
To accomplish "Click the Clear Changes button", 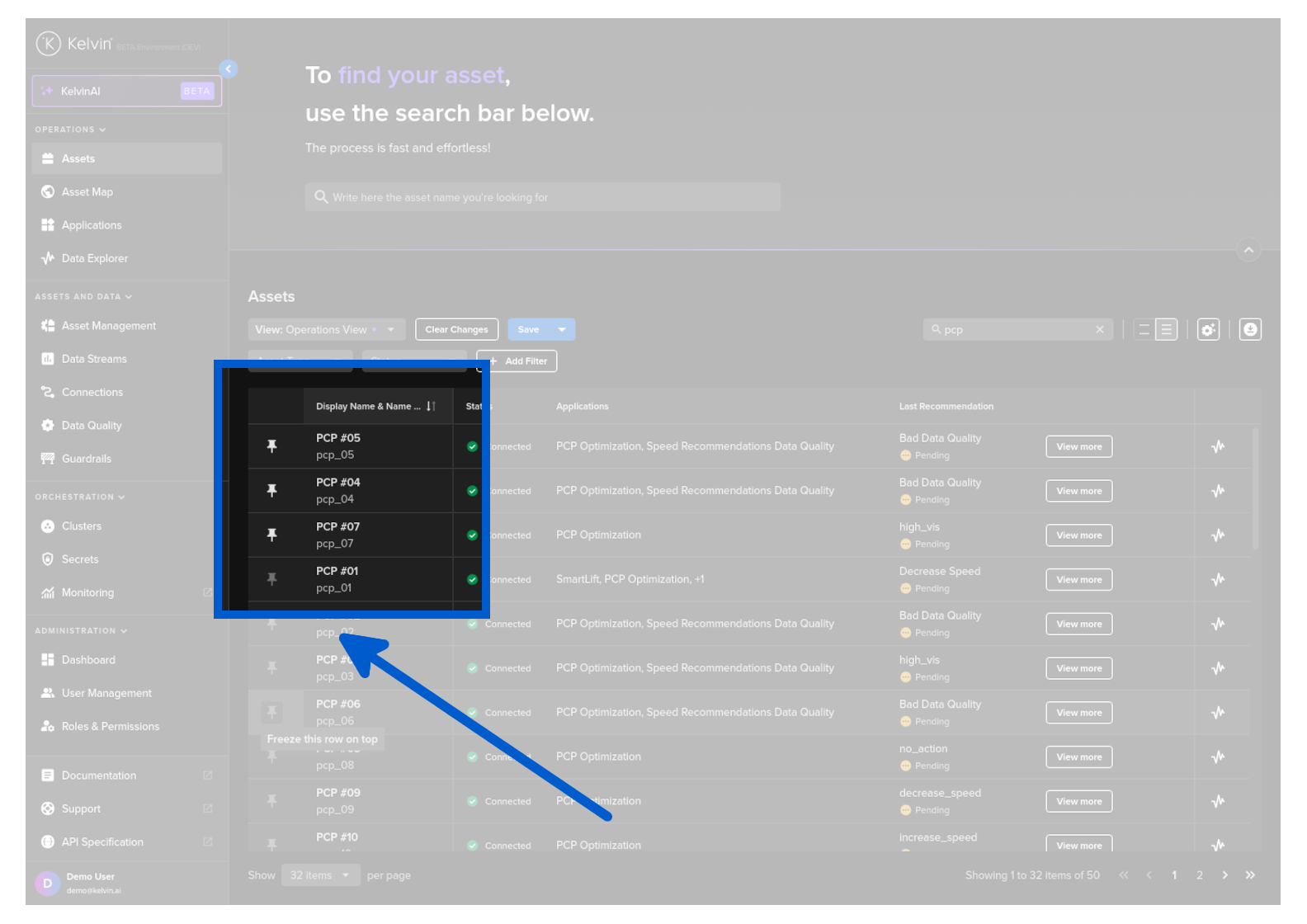I will tap(456, 330).
